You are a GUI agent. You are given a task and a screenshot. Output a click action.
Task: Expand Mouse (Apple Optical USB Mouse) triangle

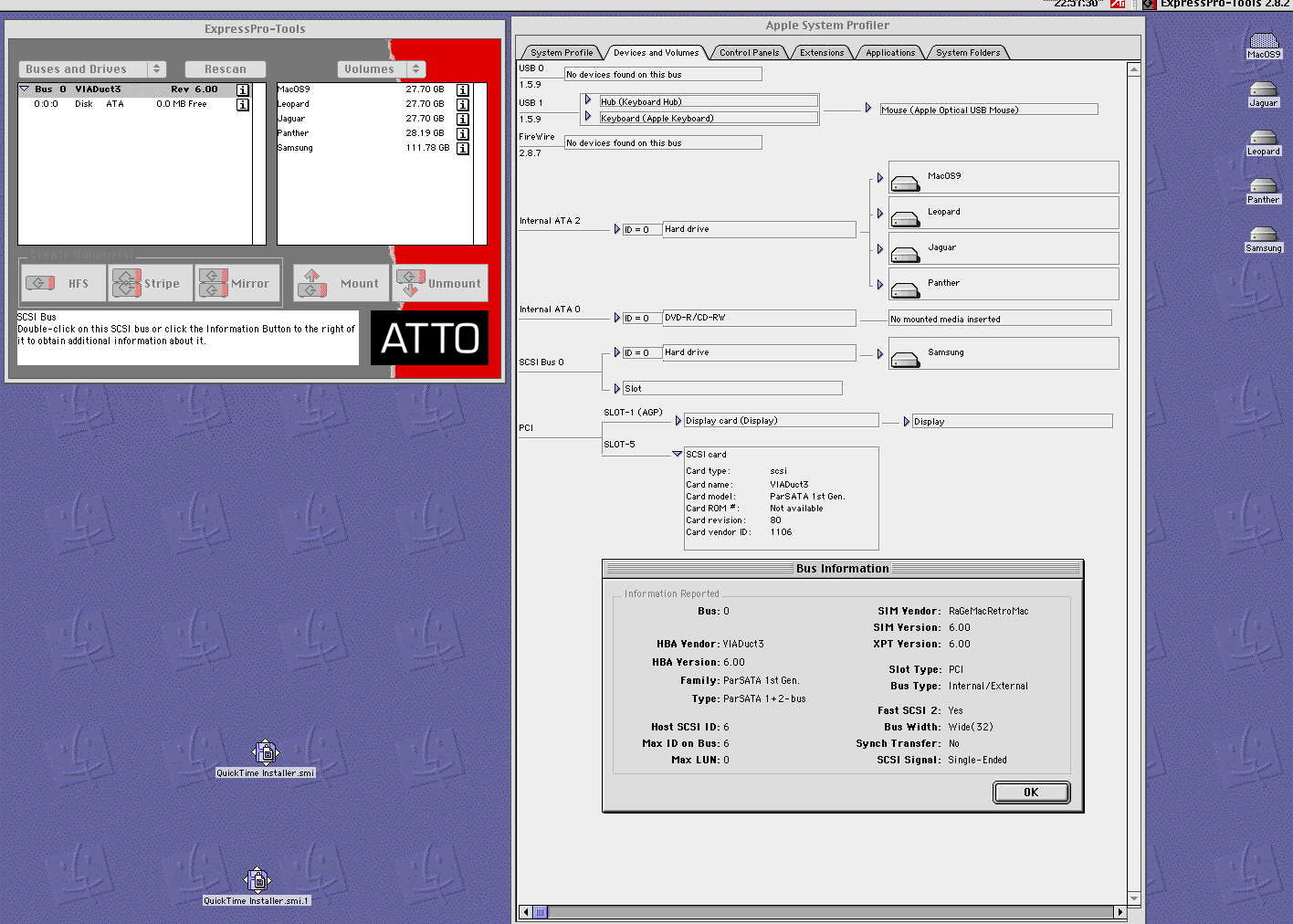pos(868,109)
